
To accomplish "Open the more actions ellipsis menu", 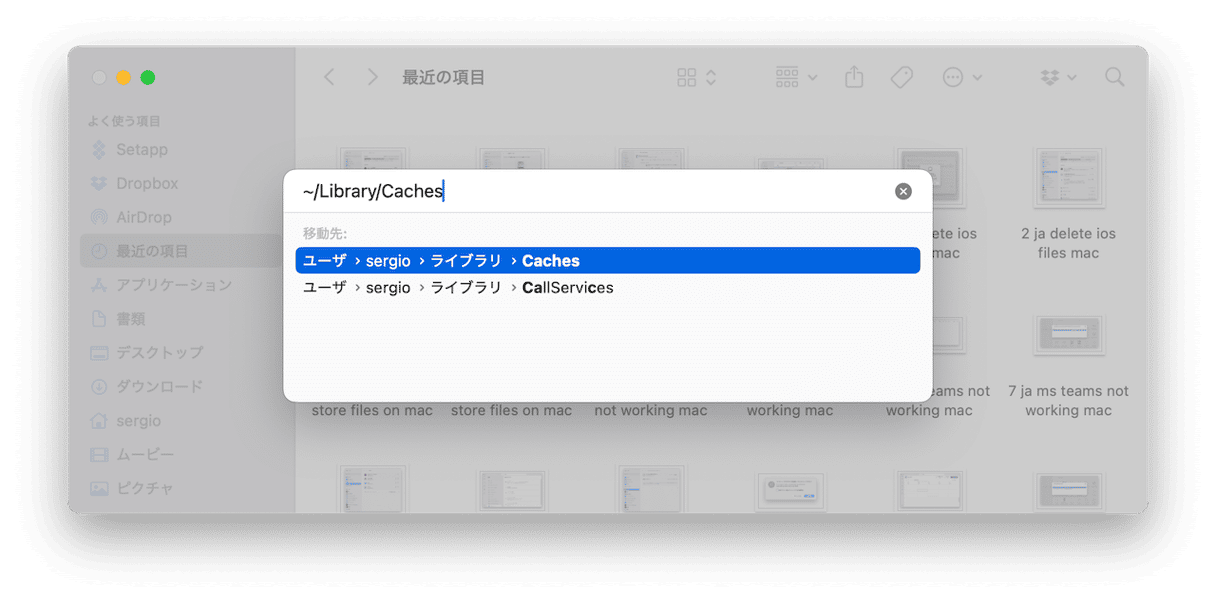I will 962,77.
